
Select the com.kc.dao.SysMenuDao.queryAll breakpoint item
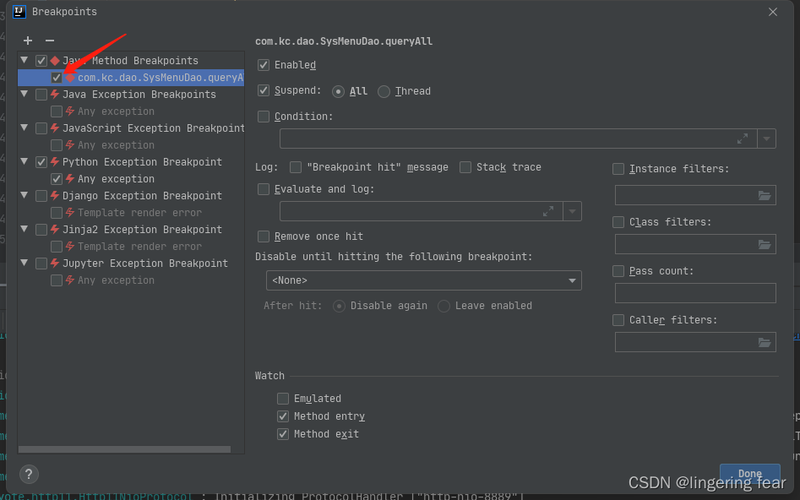(158, 77)
